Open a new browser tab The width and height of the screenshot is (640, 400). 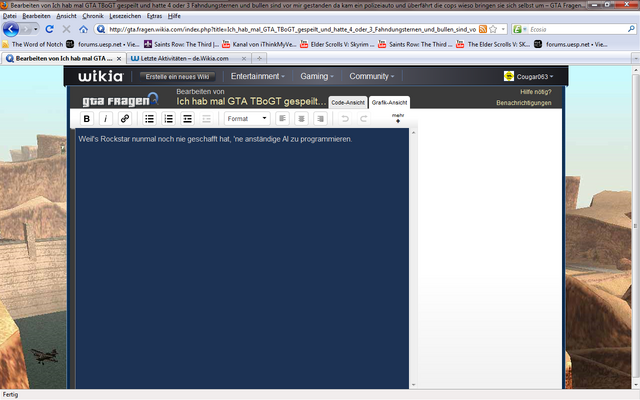coord(259,58)
